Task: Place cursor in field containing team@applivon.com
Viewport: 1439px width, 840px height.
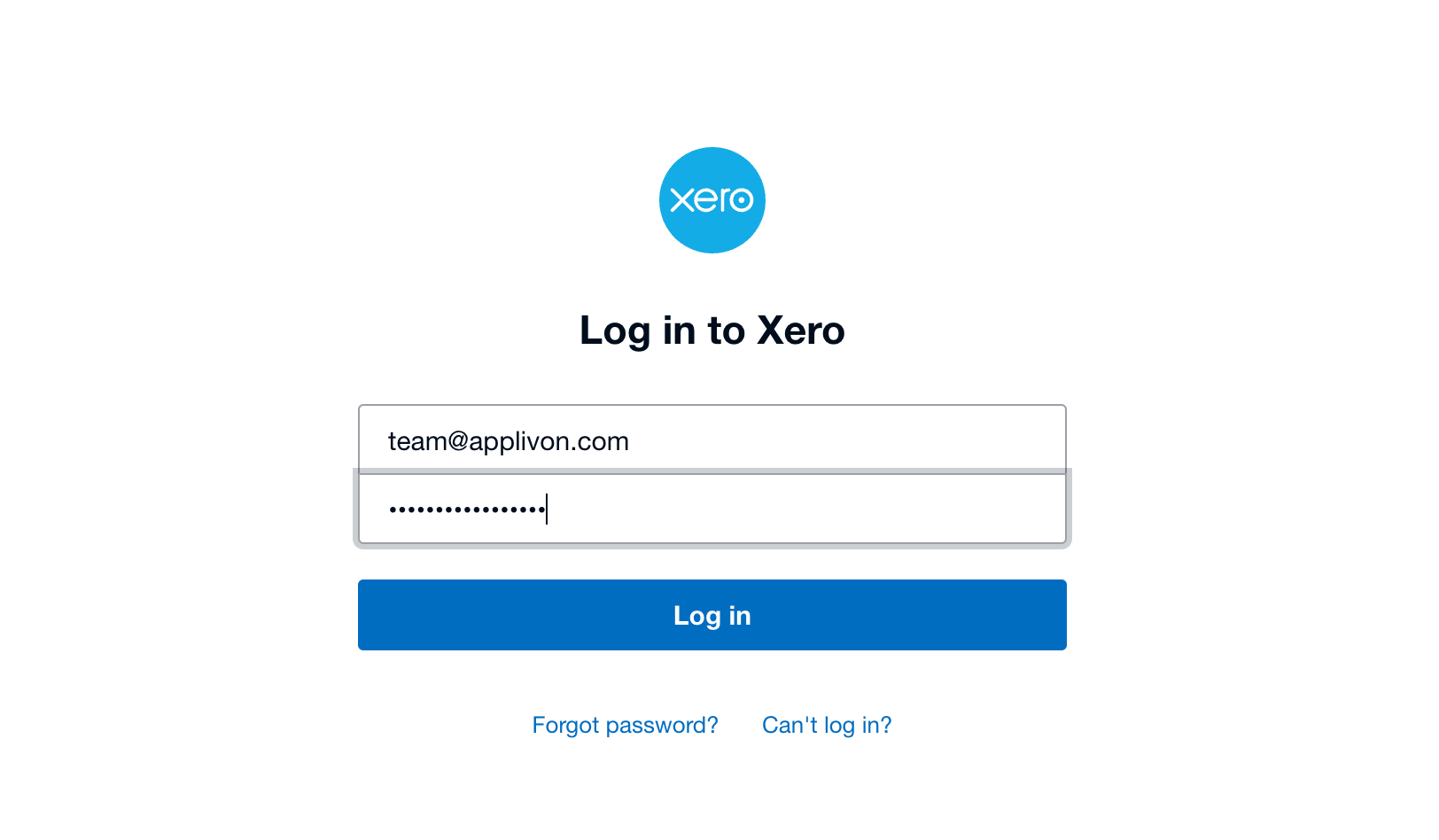Action: click(x=712, y=439)
